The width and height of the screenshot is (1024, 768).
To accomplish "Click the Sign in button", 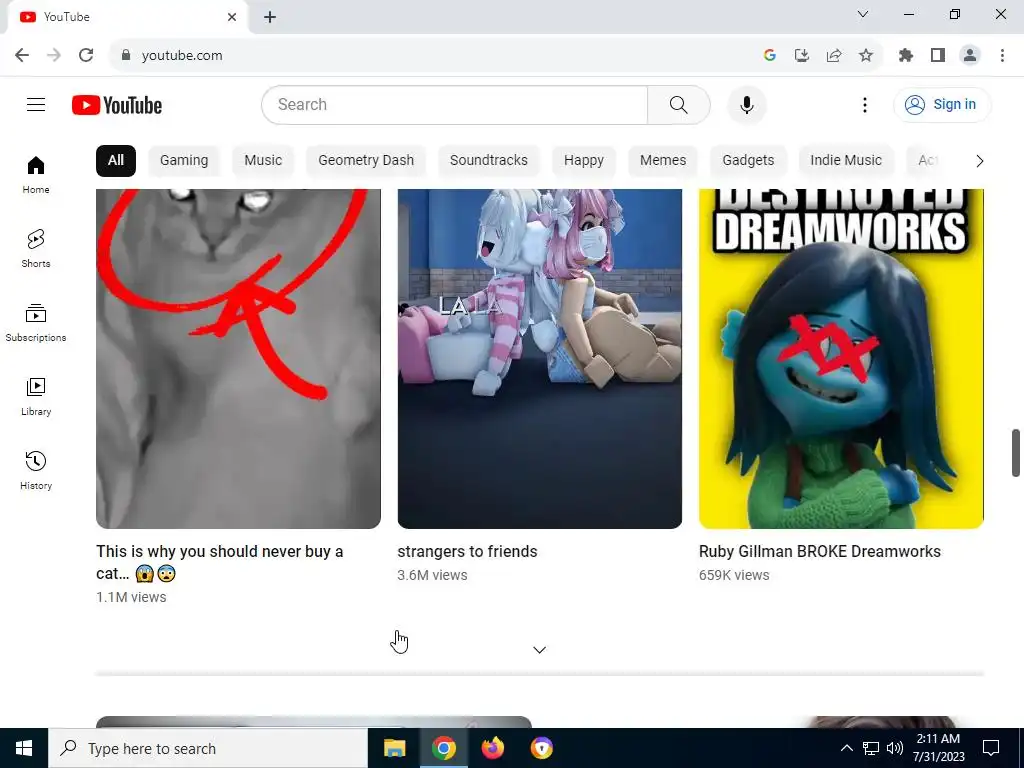I will click(942, 104).
